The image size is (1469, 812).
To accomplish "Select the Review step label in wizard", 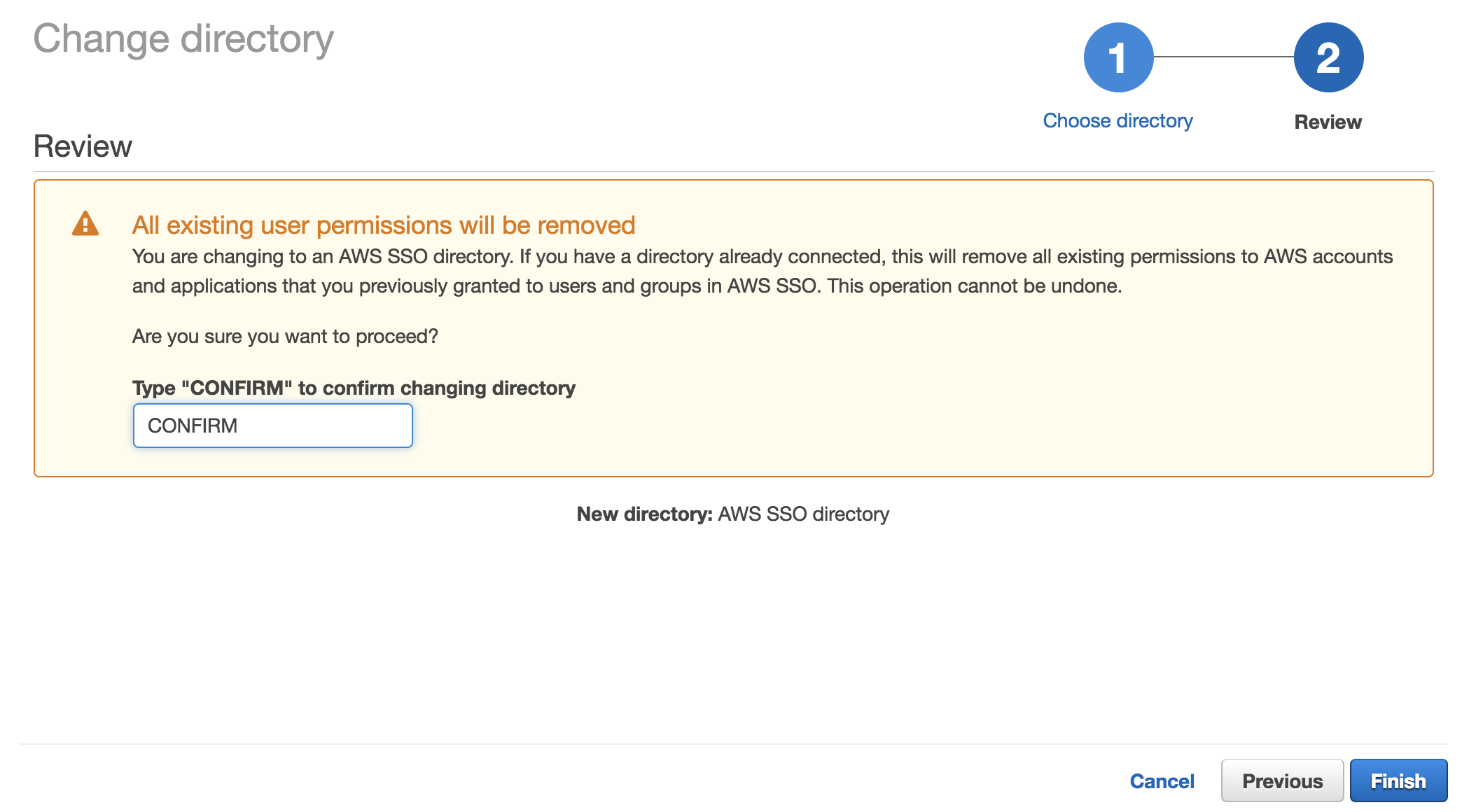I will (1328, 122).
